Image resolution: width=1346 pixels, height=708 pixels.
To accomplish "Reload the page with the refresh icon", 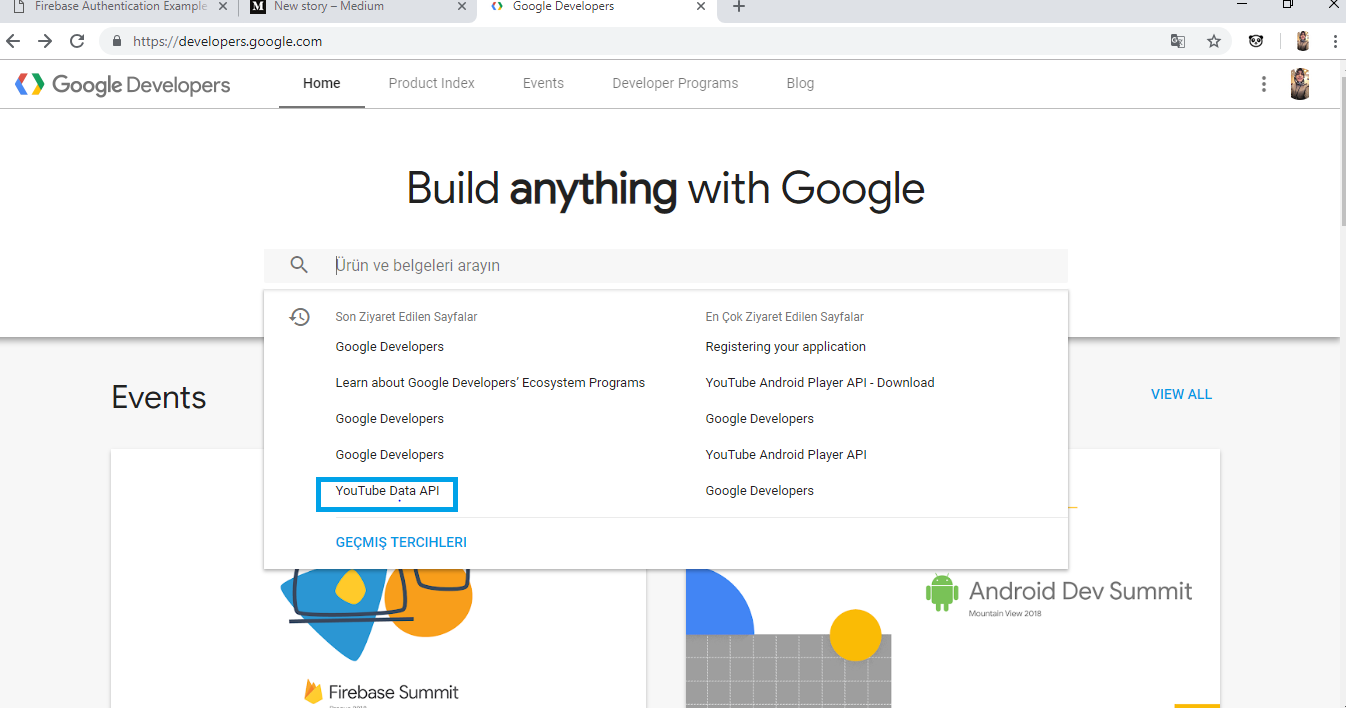I will [77, 41].
